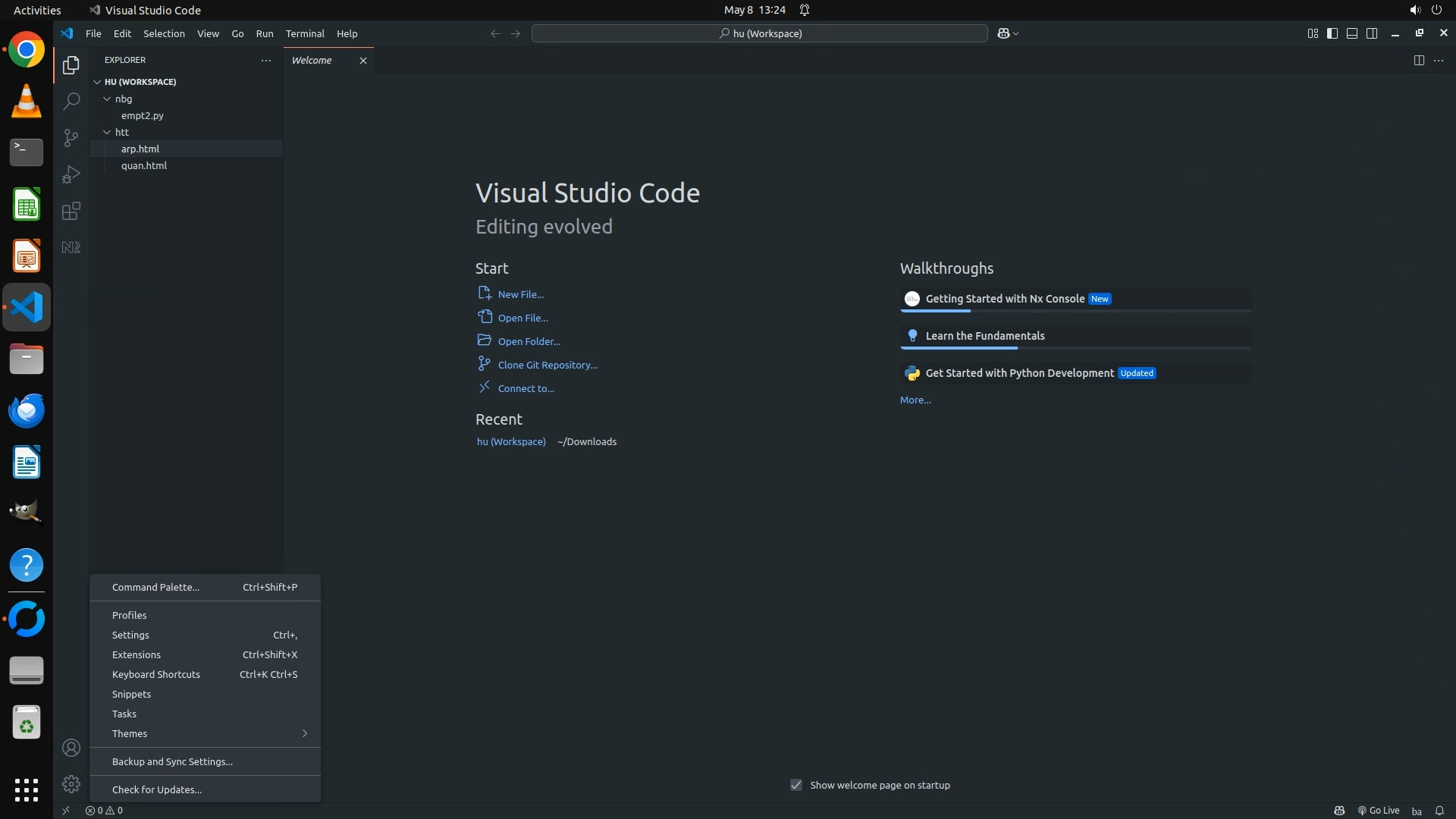The height and width of the screenshot is (819, 1456).
Task: Click Go Live in the status bar
Action: 1378,810
